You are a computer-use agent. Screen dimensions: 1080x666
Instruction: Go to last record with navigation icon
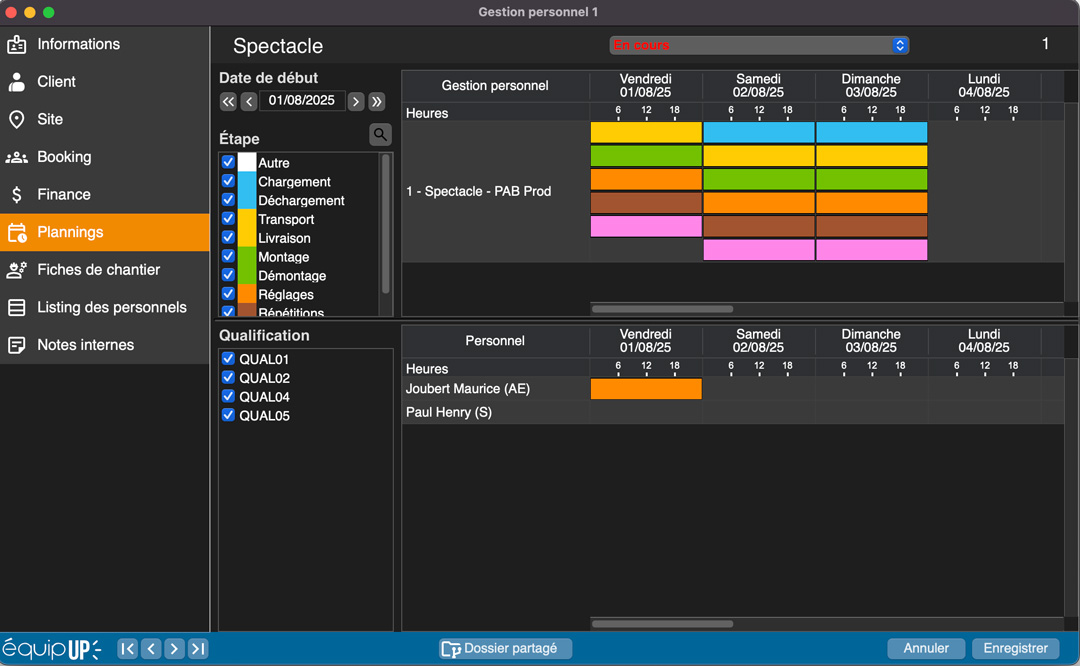pyautogui.click(x=198, y=649)
